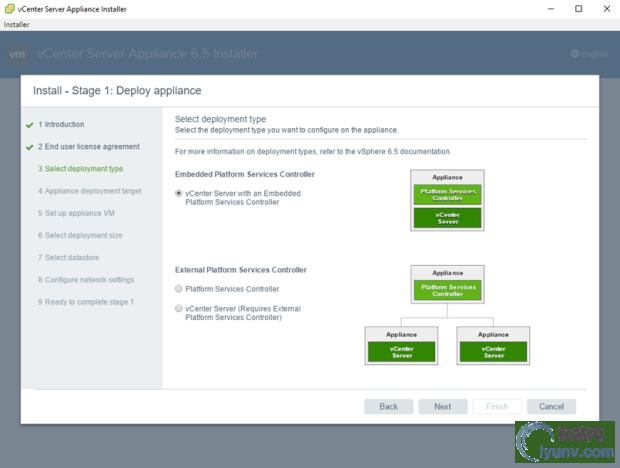Proceed with the Next button
This screenshot has width=620, height=468.
point(443,406)
